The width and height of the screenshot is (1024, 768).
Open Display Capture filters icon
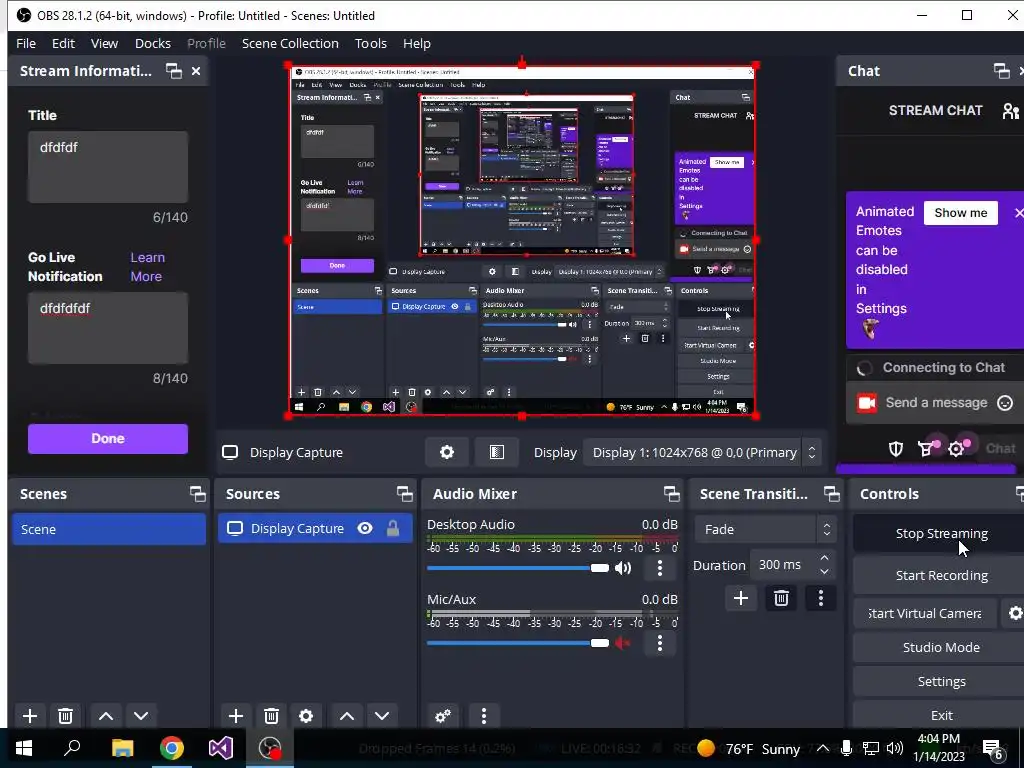pos(496,452)
